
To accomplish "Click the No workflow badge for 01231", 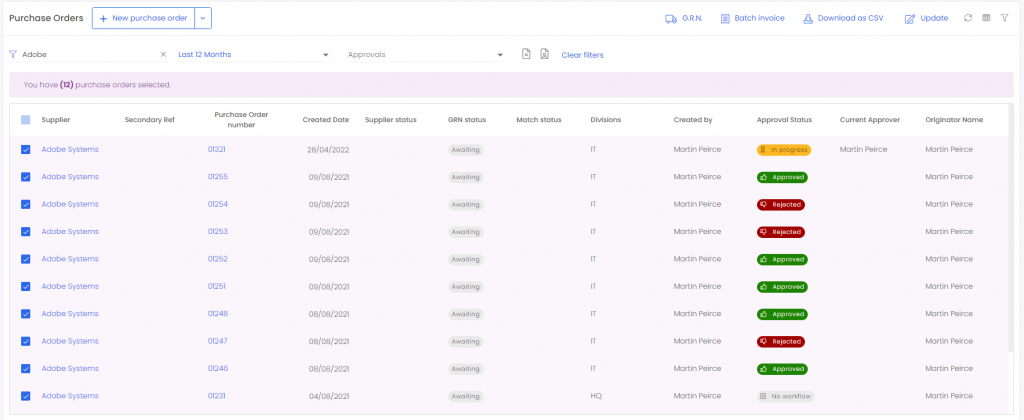I will [786, 397].
